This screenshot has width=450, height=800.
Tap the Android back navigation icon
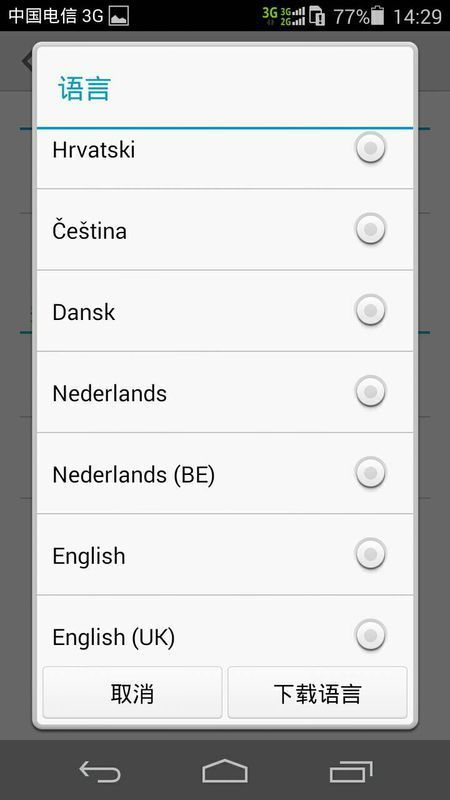[100, 771]
